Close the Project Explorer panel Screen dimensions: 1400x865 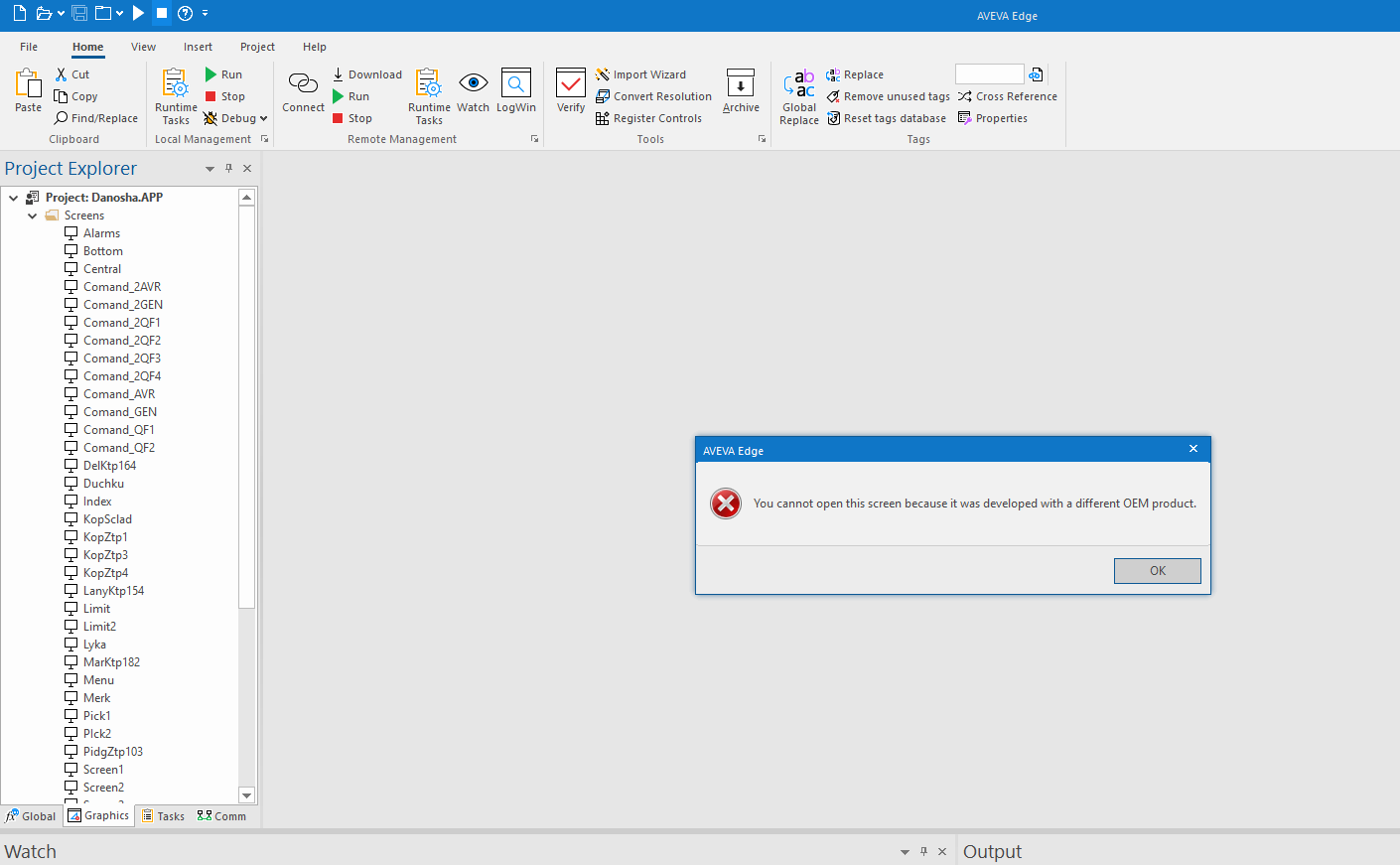click(x=247, y=169)
